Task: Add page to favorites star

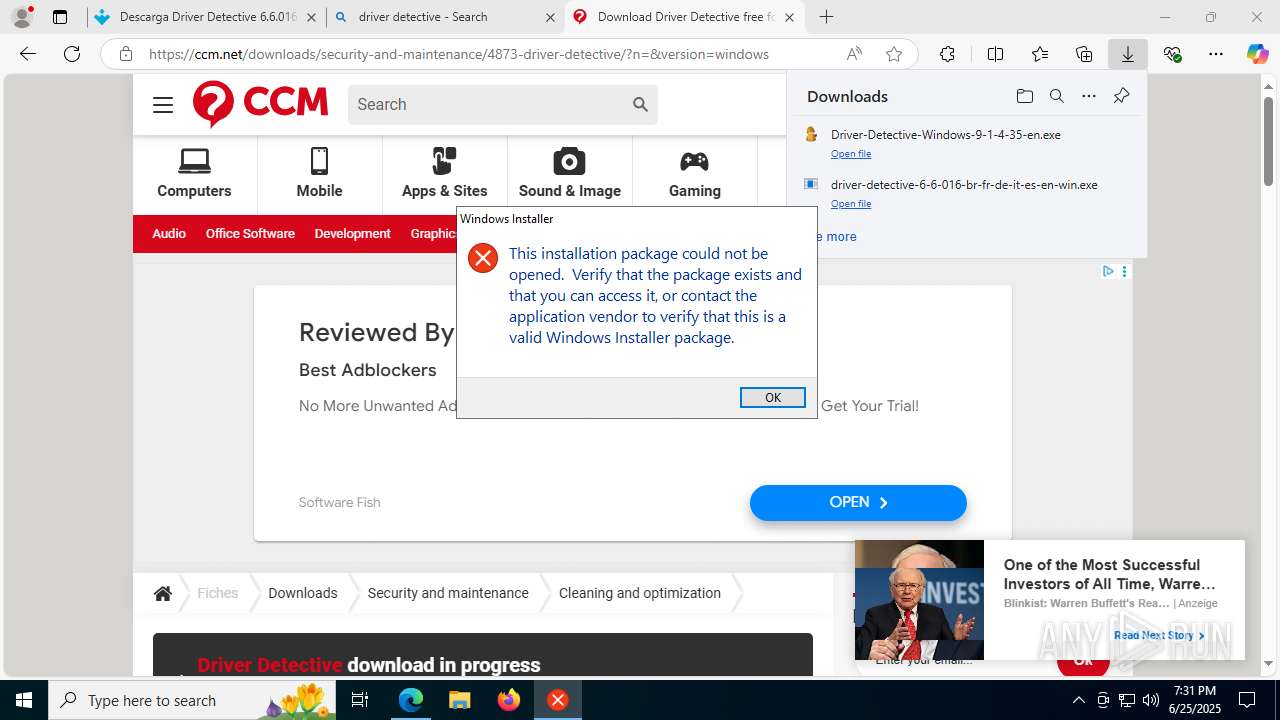Action: (894, 54)
